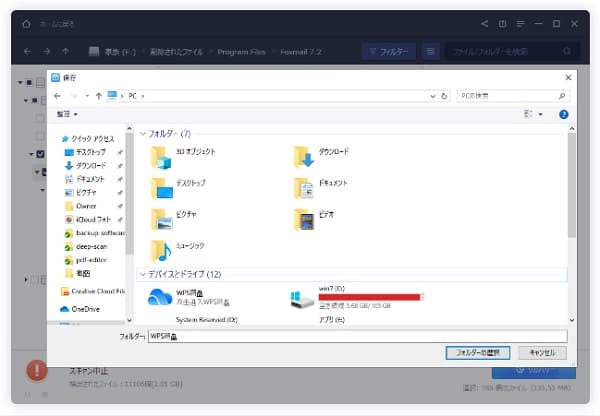Collapse the フォルダー (7) group
This screenshot has width=600, height=416.
coord(143,134)
